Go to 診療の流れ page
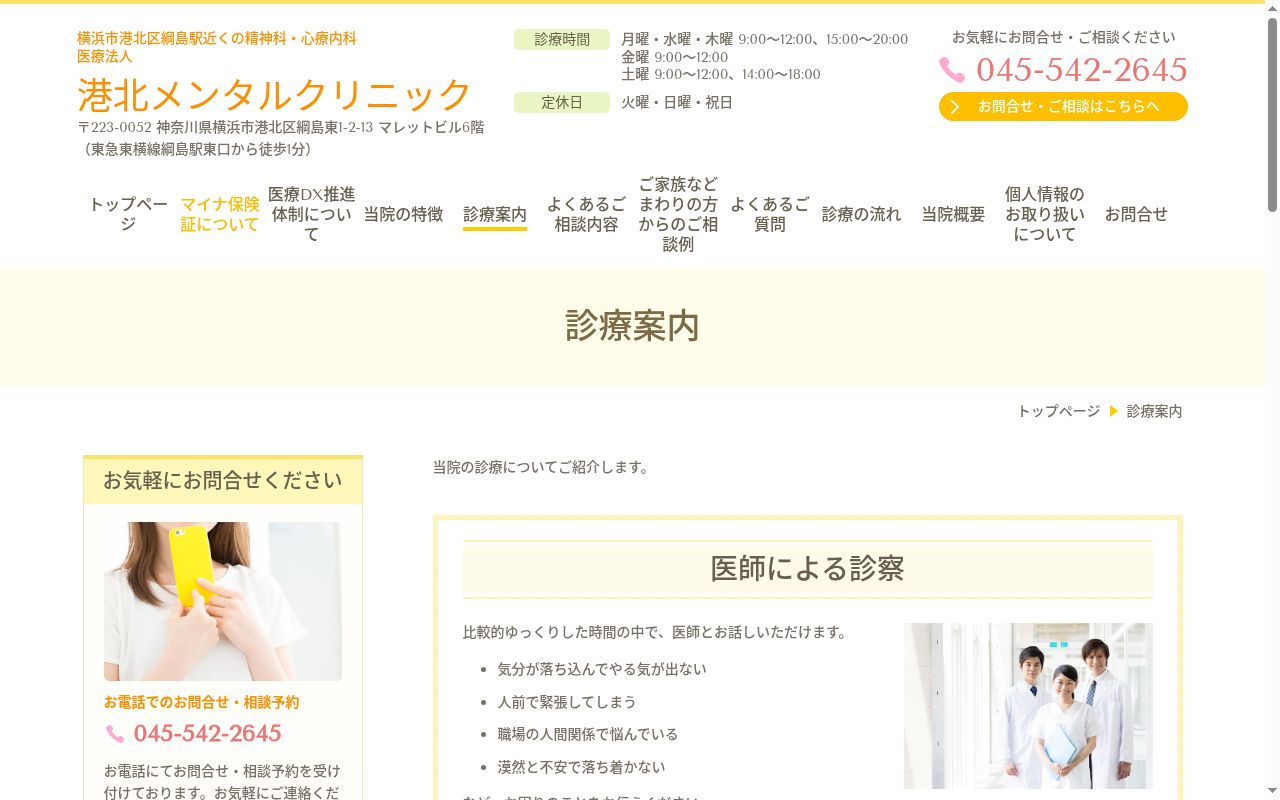1280x800 pixels. coord(861,214)
